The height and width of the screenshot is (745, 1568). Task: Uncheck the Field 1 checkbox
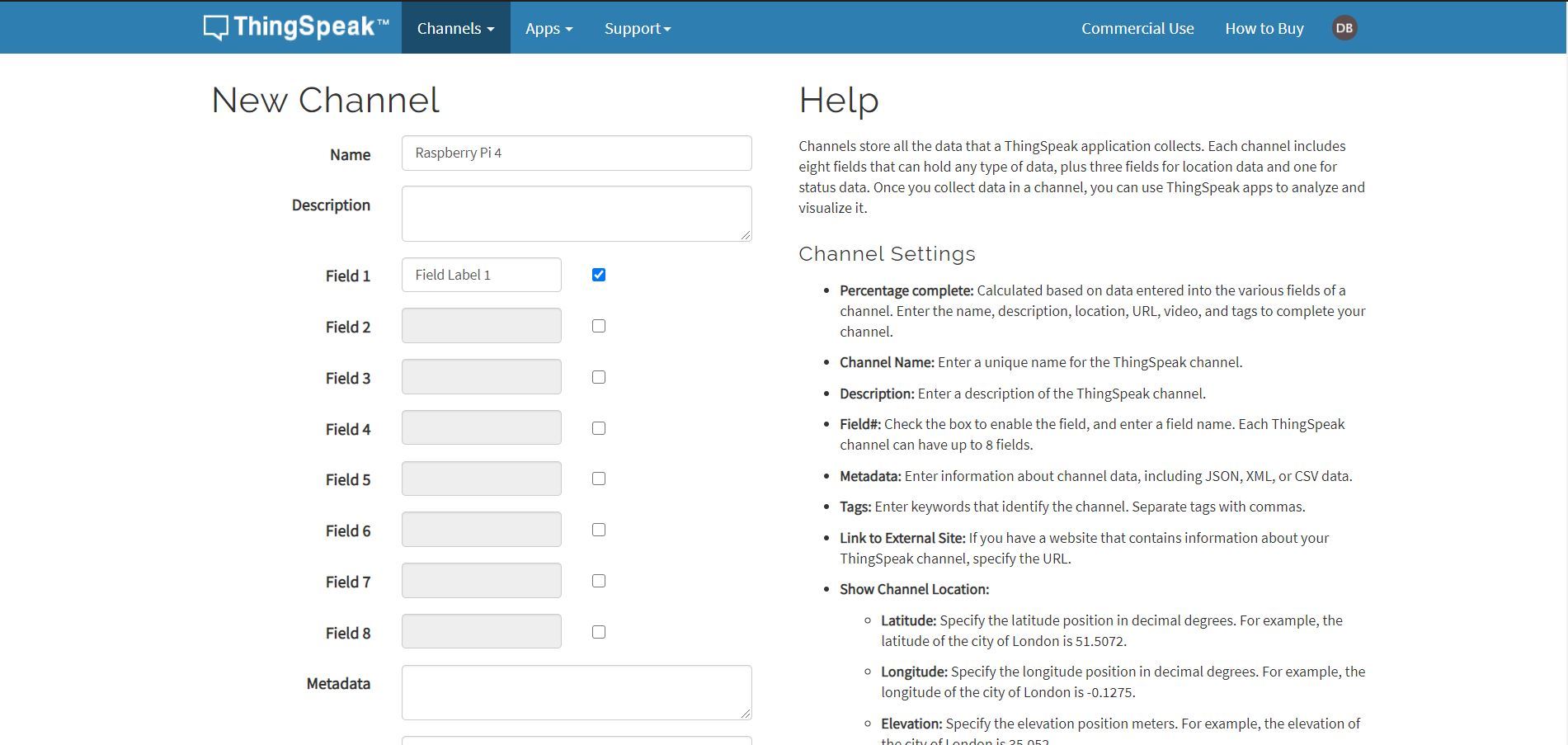(599, 275)
